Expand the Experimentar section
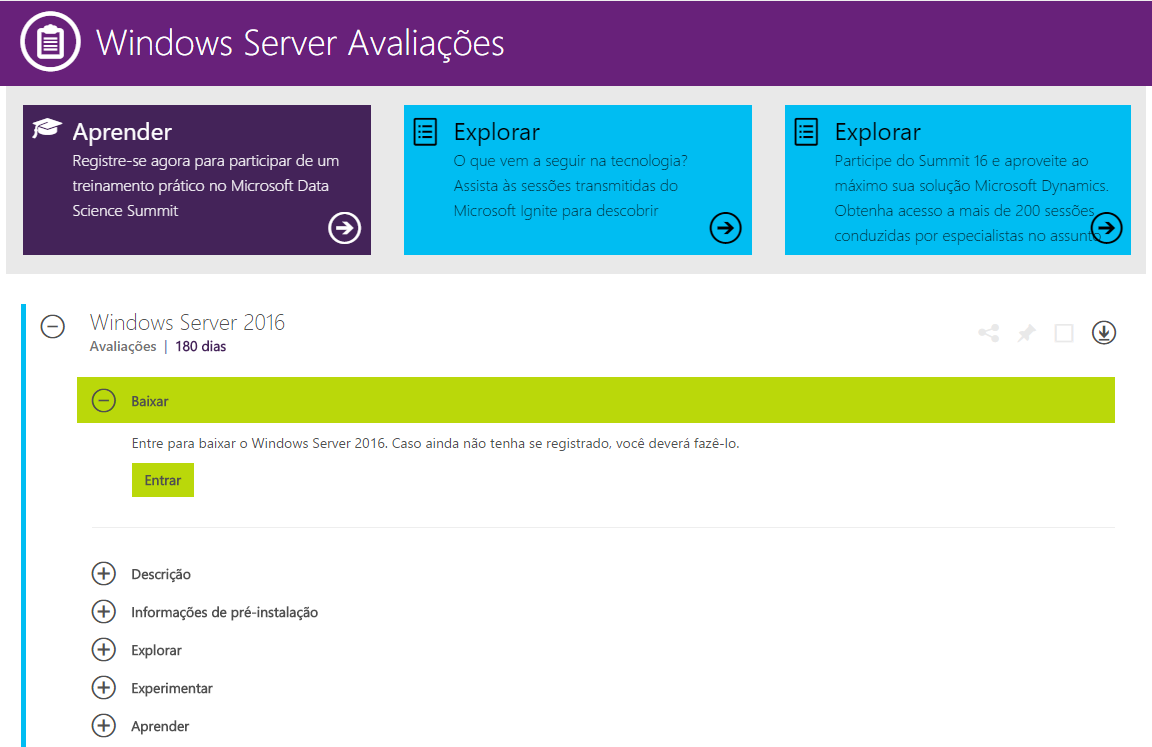The width and height of the screenshot is (1152, 747). (104, 688)
